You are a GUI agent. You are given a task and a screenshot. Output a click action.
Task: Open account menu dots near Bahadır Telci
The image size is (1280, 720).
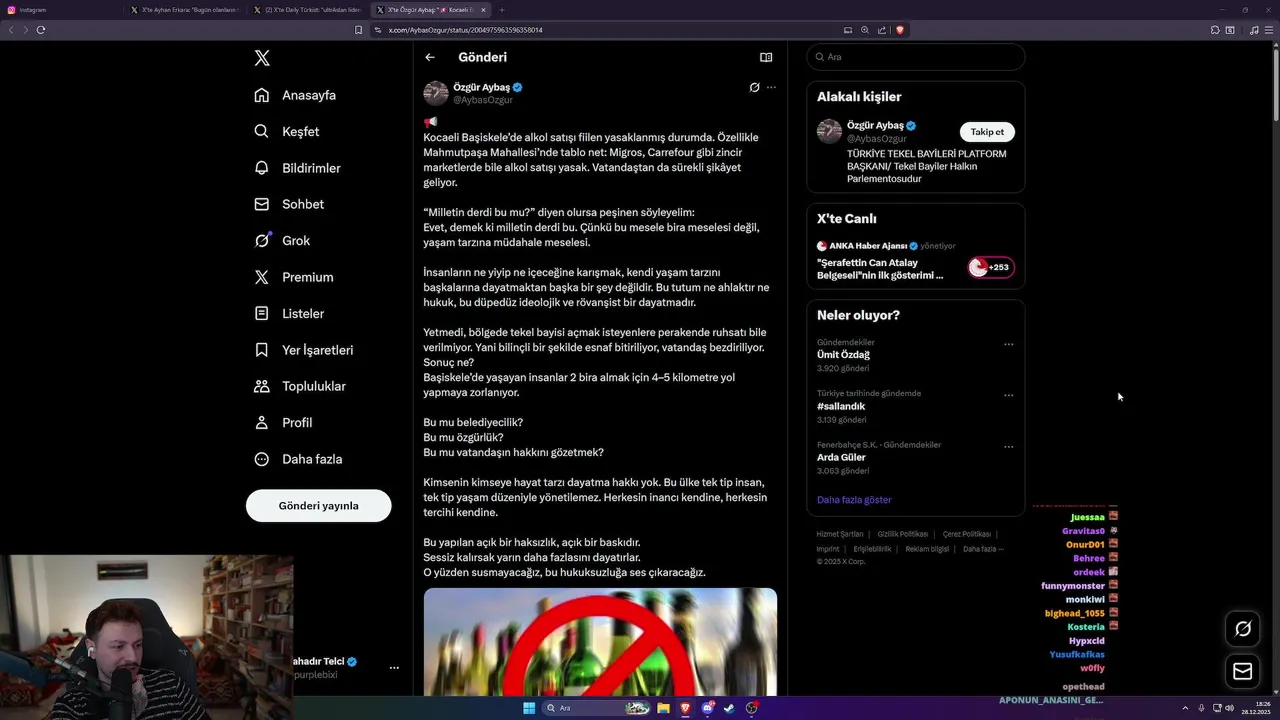point(394,667)
